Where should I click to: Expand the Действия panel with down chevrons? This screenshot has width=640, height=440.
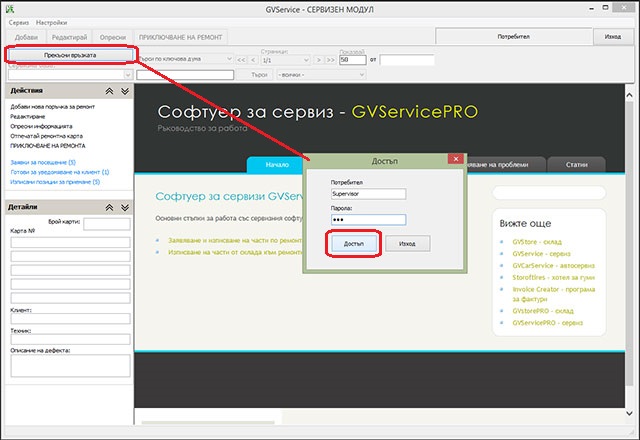pyautogui.click(x=125, y=91)
